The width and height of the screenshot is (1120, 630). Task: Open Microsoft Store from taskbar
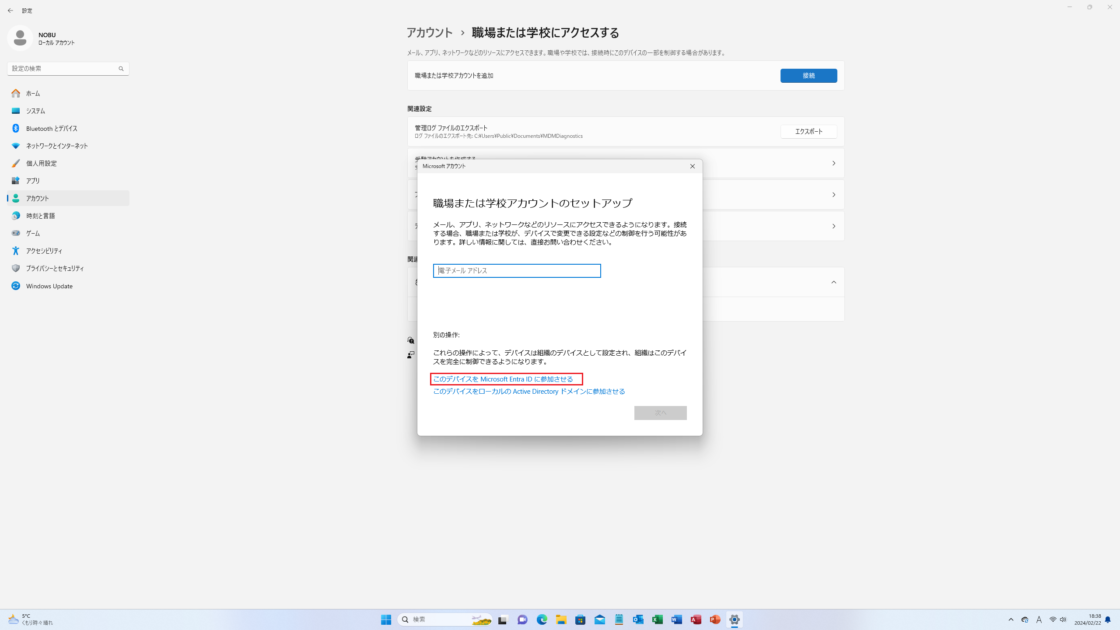[580, 619]
